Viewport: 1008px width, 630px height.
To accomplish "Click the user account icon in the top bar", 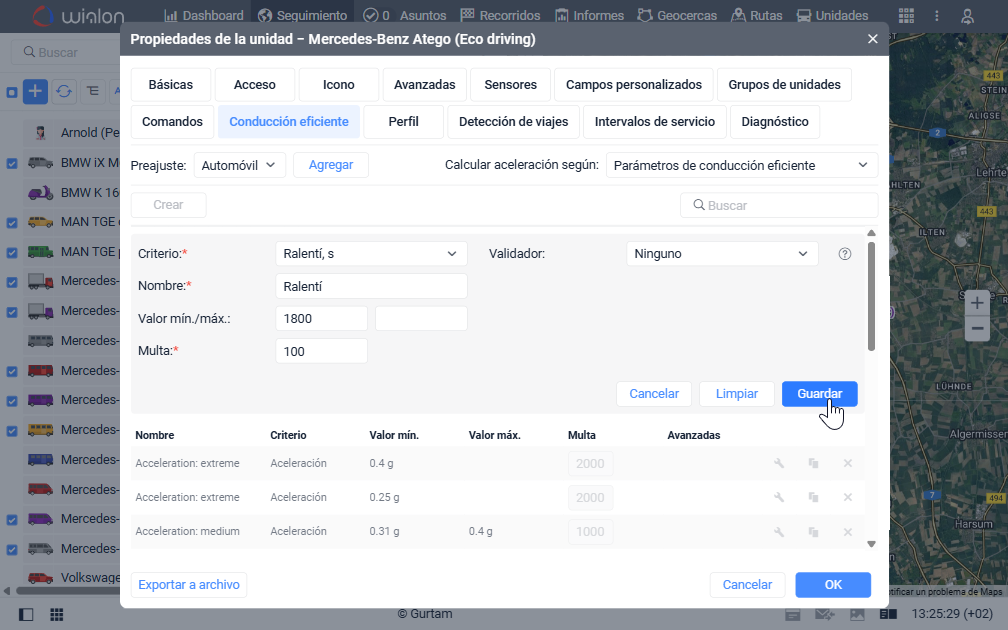I will tap(967, 16).
